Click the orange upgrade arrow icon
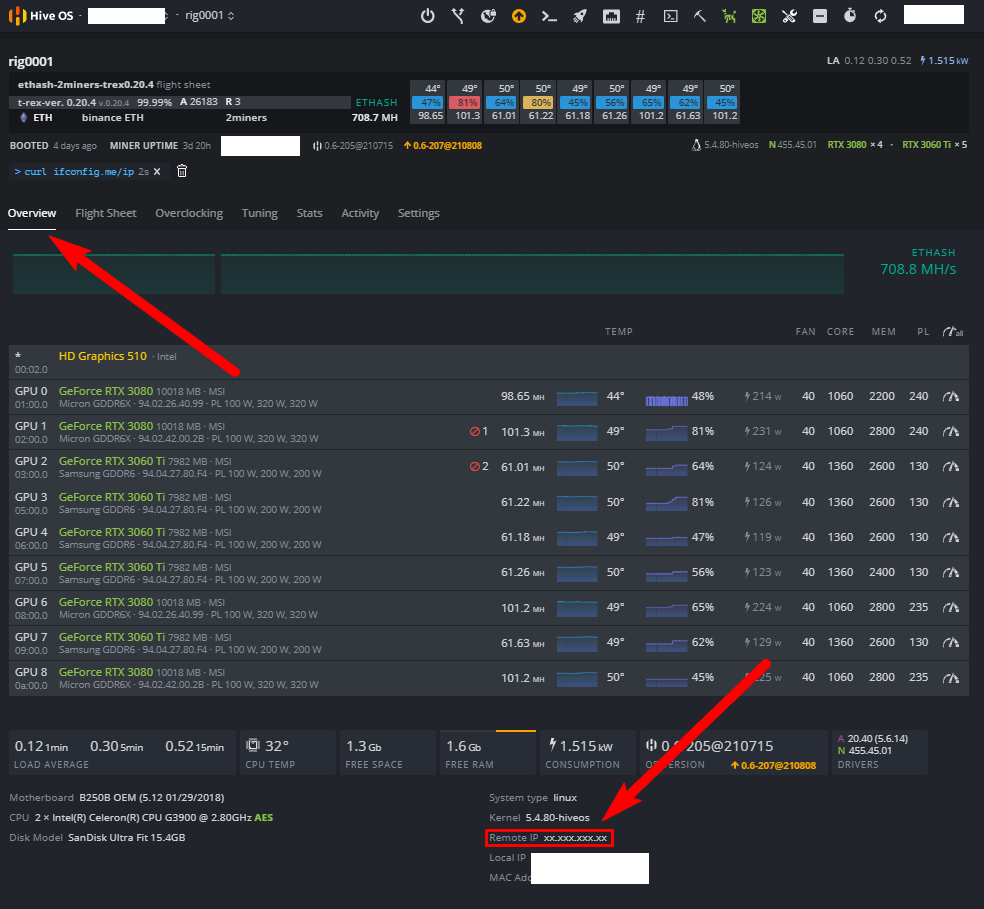 click(x=518, y=16)
